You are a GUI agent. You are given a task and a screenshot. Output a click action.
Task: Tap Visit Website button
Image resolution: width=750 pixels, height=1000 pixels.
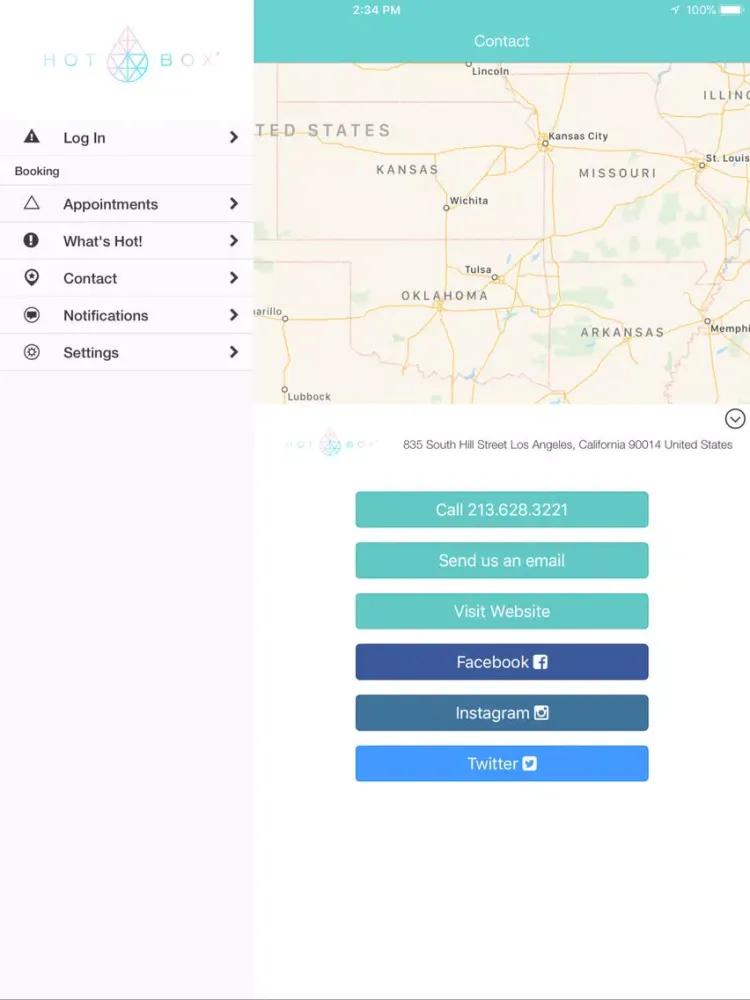[502, 611]
